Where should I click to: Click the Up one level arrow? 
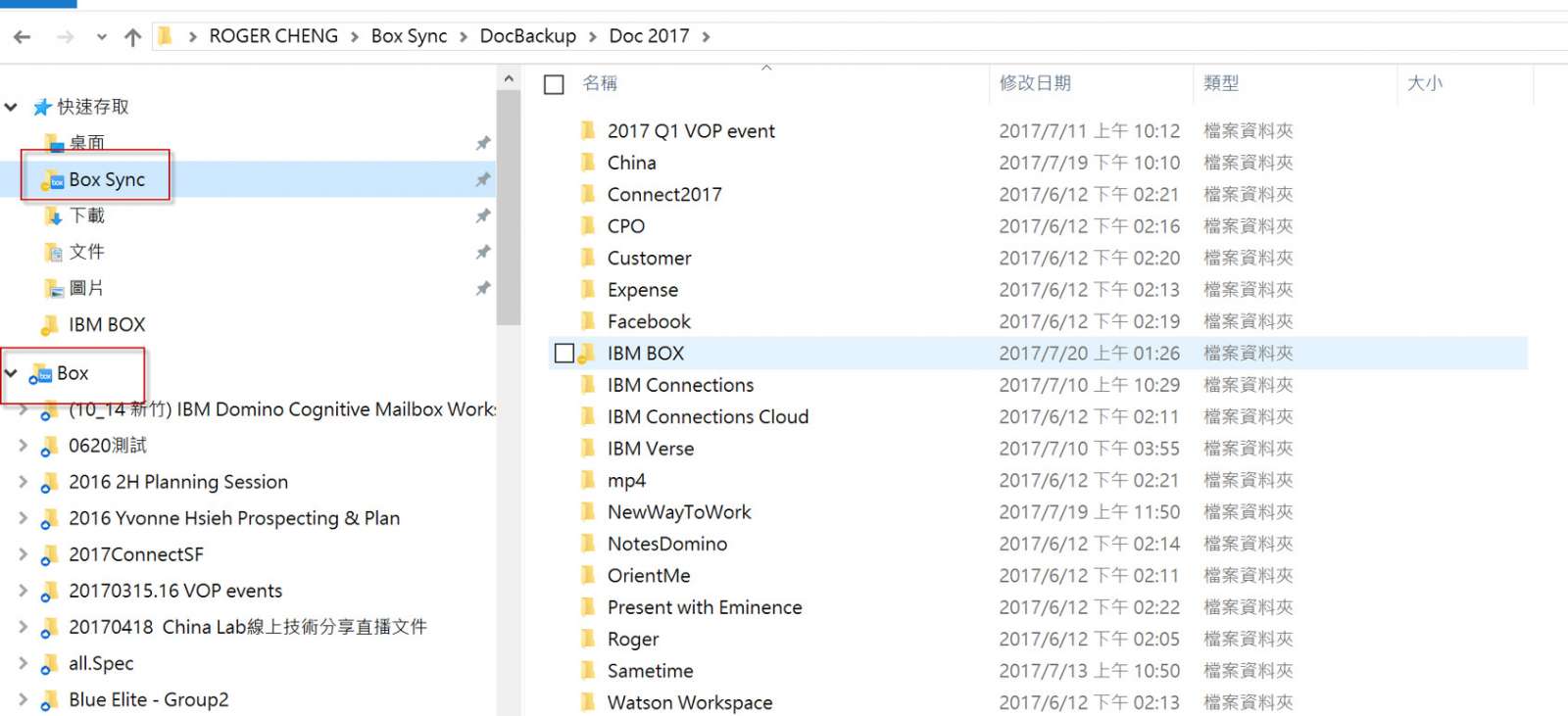[133, 37]
